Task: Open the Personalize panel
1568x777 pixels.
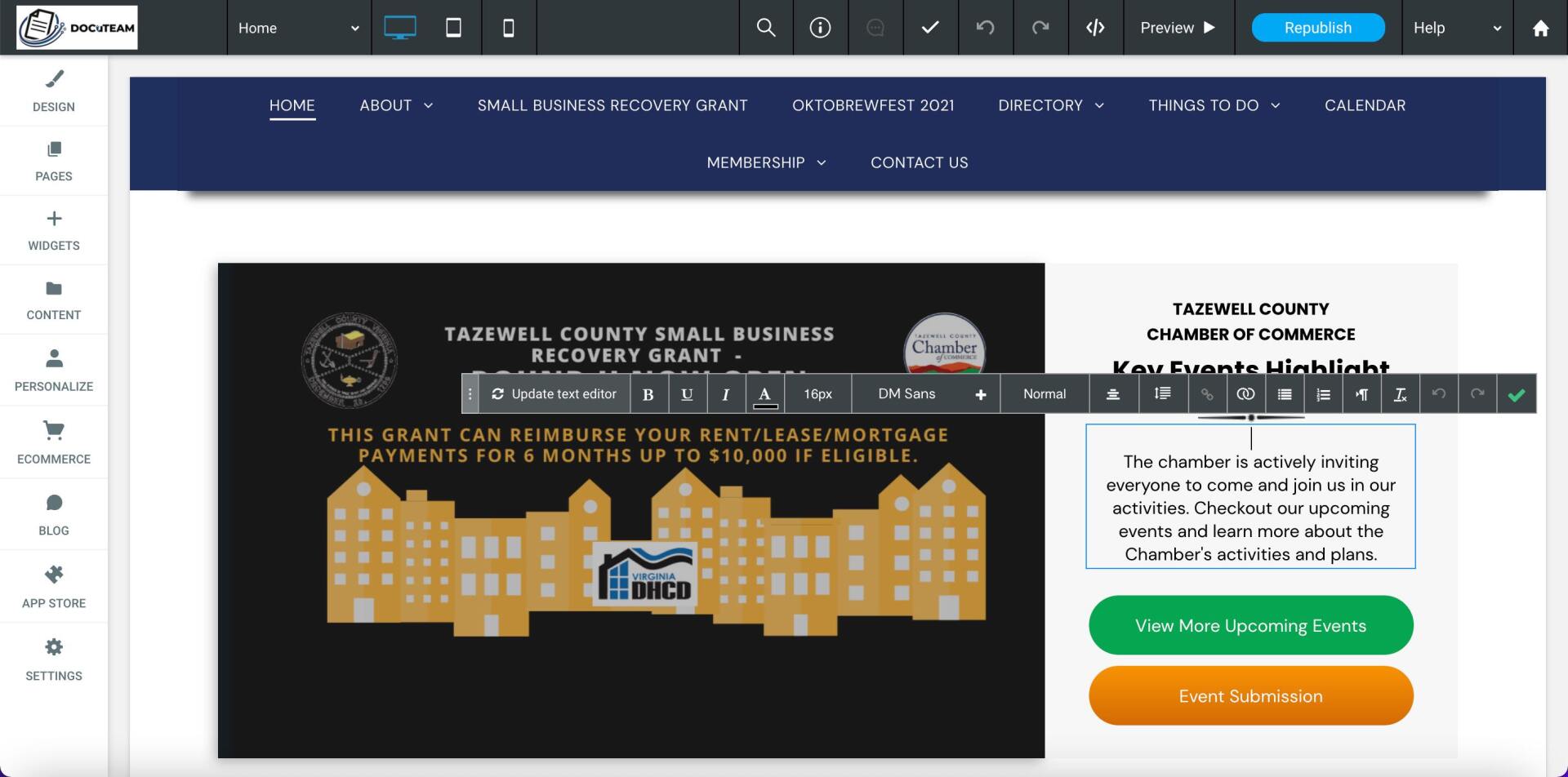Action: [x=54, y=370]
